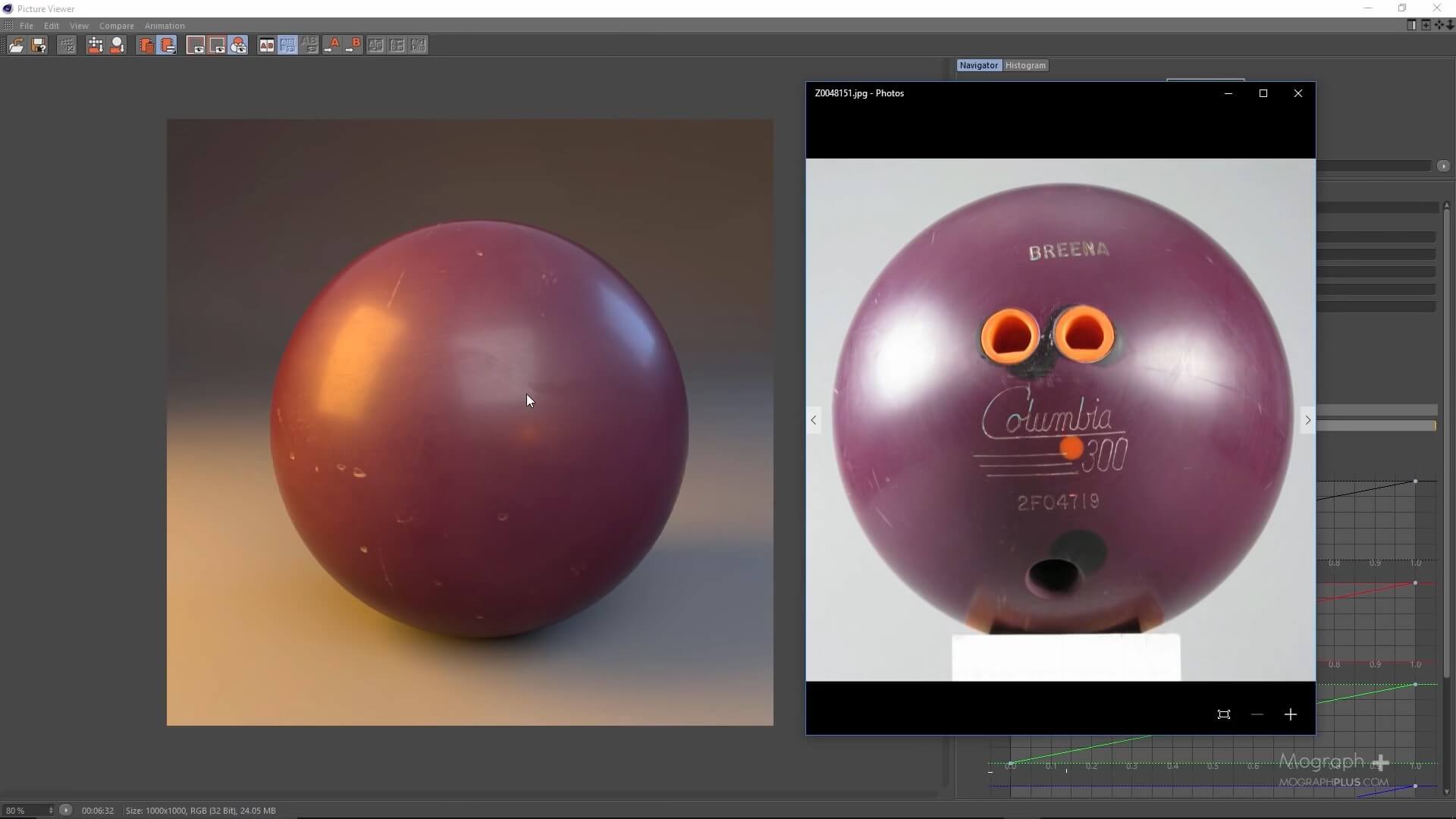1456x819 pixels.
Task: Switch to the Histogram tab
Action: click(1025, 65)
